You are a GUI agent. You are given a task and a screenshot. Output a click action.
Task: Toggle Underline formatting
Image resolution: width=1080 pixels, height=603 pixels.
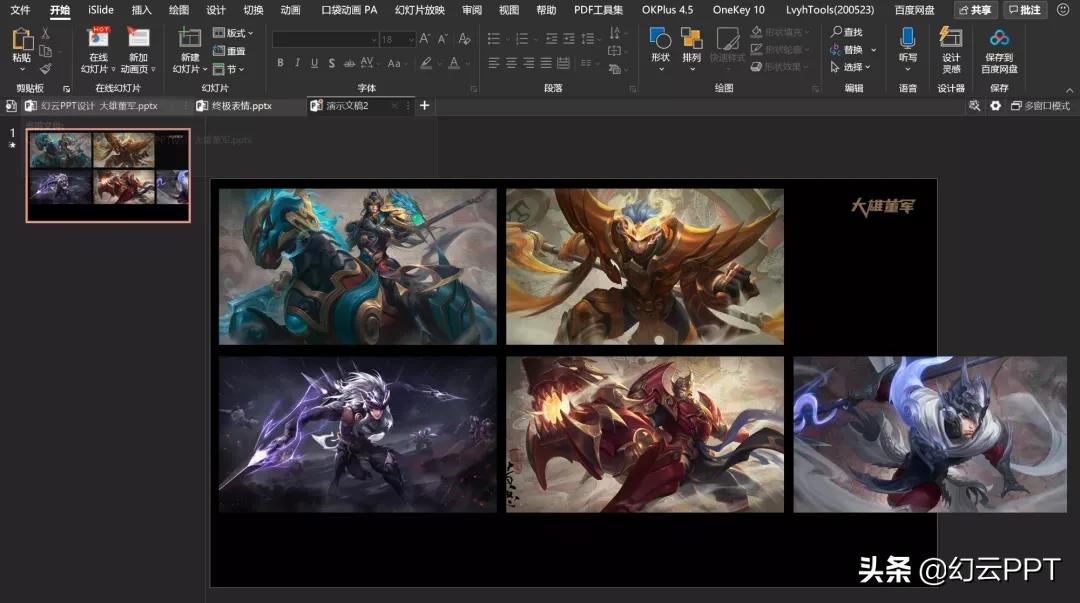[314, 63]
